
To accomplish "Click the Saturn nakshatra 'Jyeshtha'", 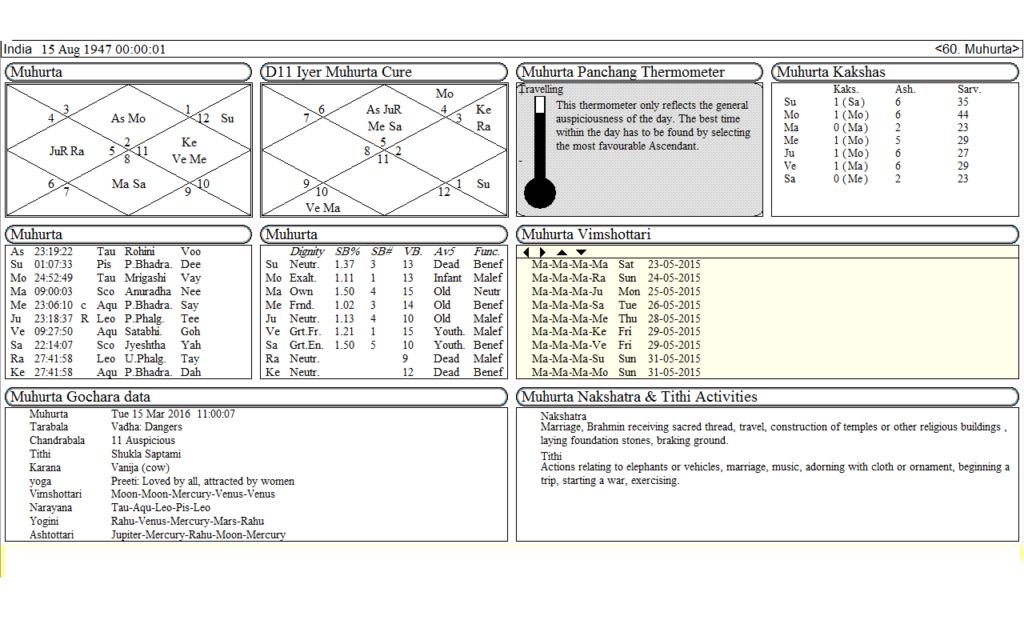I will 145,345.
